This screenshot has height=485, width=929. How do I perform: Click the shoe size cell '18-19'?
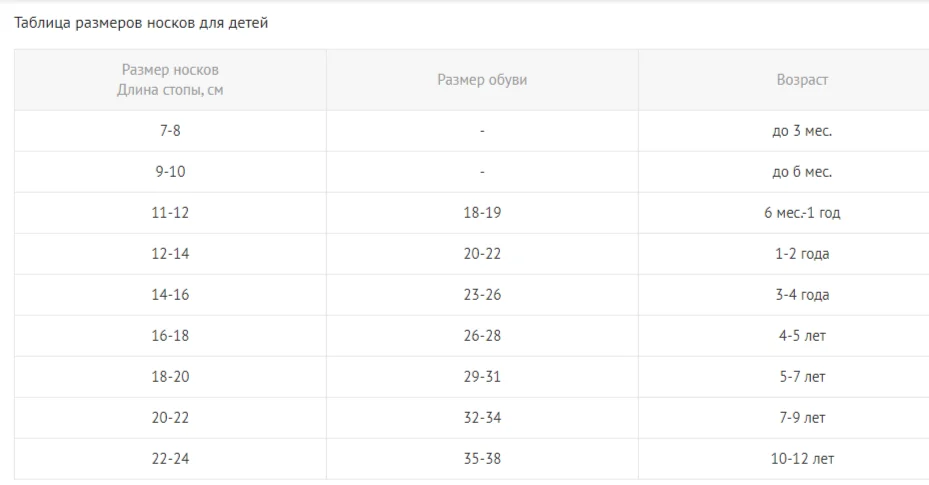coord(482,213)
